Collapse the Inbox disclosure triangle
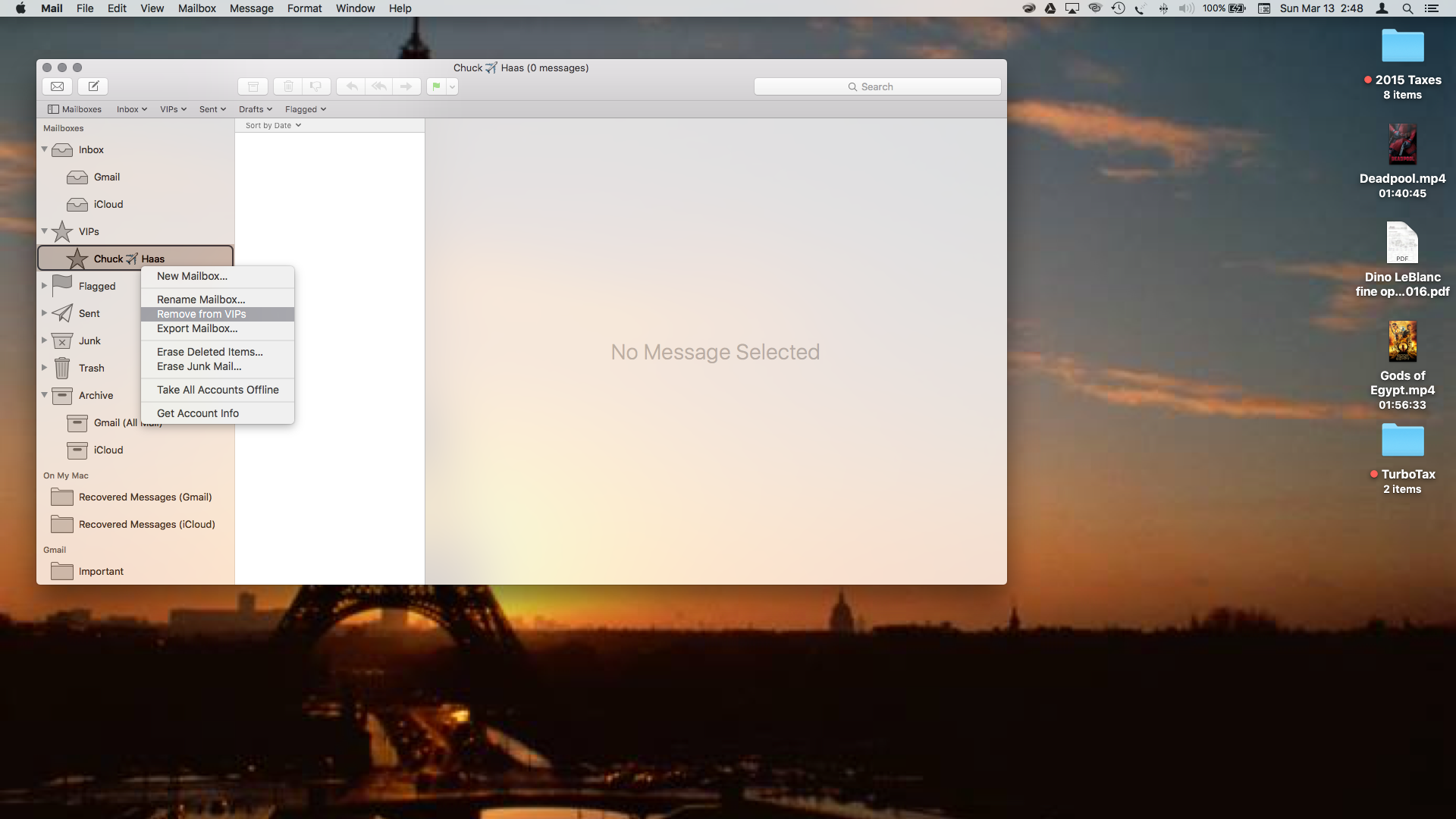The image size is (1456, 819). coord(44,149)
